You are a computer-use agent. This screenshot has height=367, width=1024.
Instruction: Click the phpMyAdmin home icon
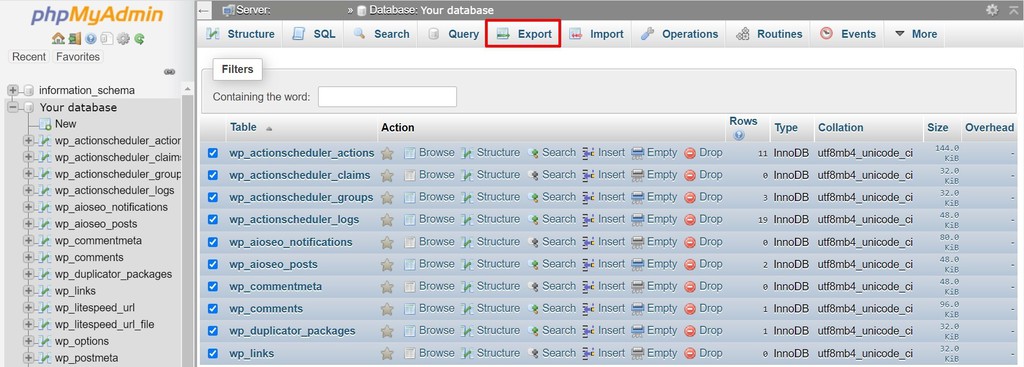pos(58,39)
